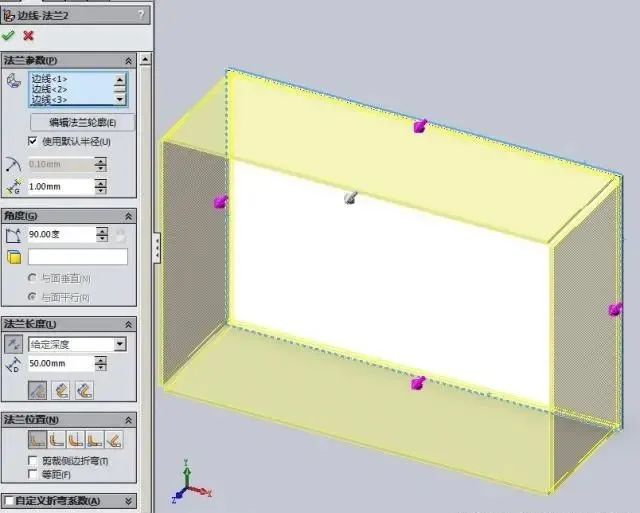This screenshot has width=640, height=513.
Task: Click the panel scrollbar up arrow
Action: coord(145,60)
